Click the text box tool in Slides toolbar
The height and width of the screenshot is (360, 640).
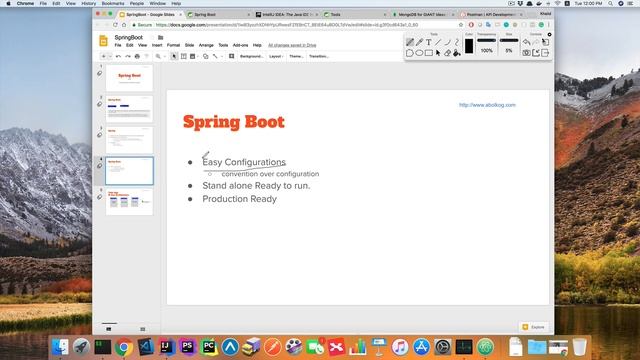click(184, 56)
